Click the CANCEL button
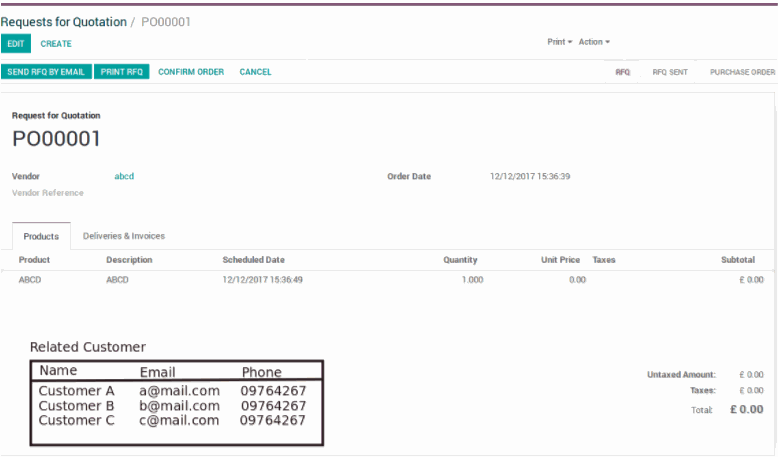This screenshot has height=457, width=778. pos(256,72)
